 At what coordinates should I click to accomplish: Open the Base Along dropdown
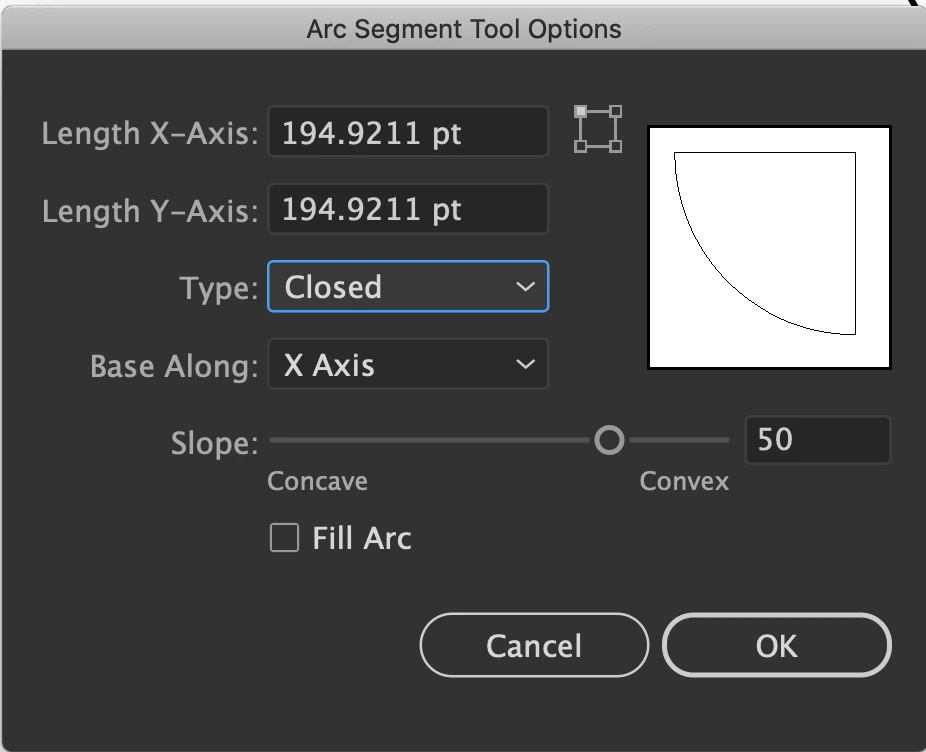tap(408, 365)
